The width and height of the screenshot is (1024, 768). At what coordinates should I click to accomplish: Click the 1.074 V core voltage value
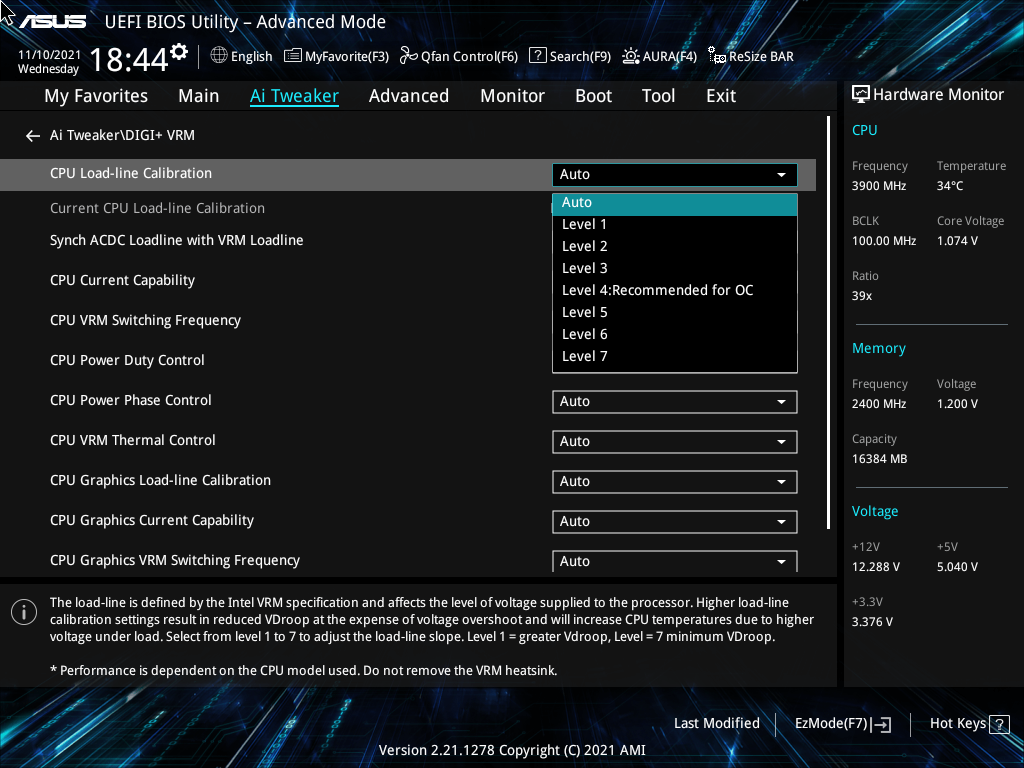pos(957,241)
